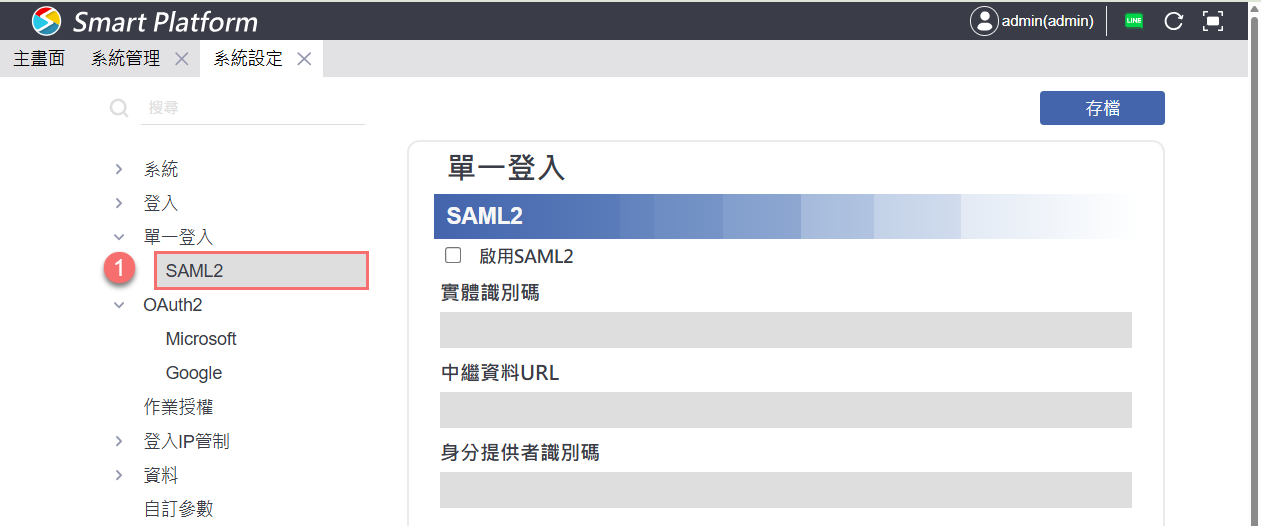Viewport: 1261px width, 526px height.
Task: Click the refresh icon in header
Action: [x=1174, y=20]
